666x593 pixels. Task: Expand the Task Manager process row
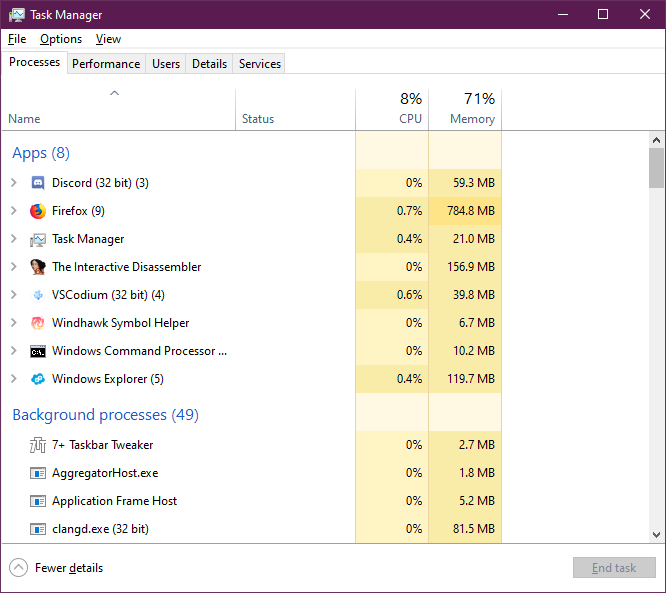(x=14, y=239)
